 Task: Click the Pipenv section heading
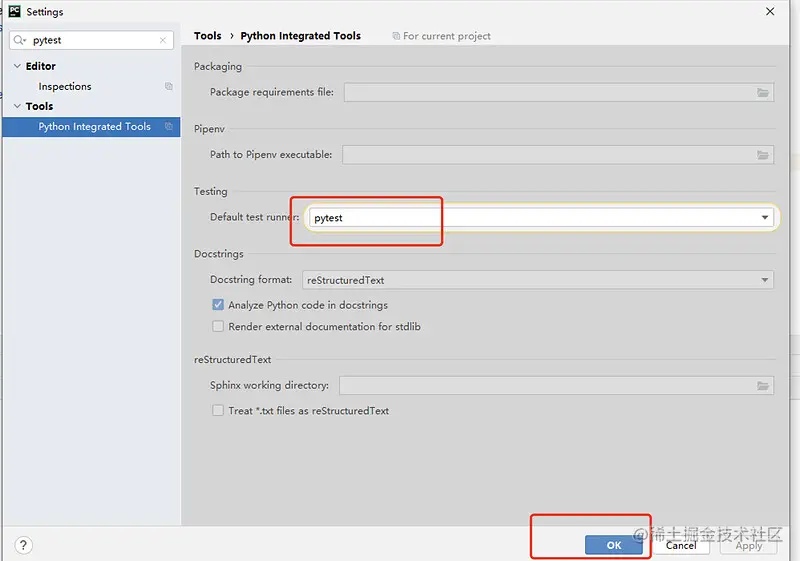[x=209, y=129]
